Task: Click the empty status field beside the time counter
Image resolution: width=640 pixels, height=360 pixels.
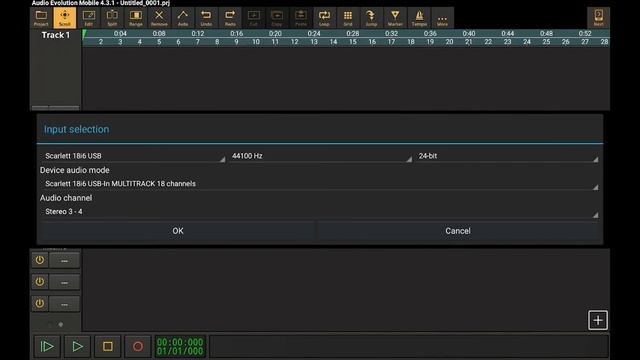Action: (409, 347)
